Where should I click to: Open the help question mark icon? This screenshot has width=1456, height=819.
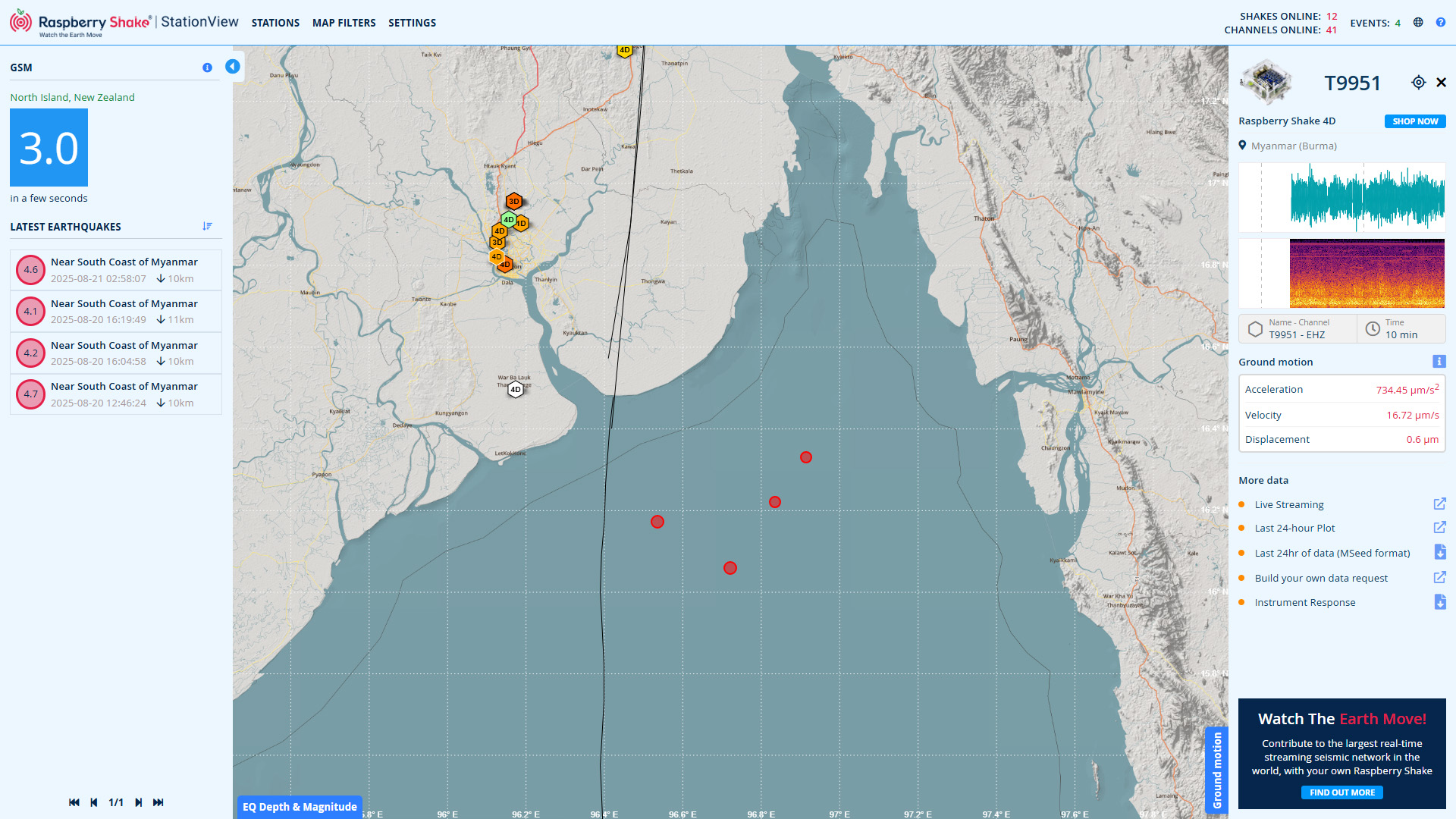click(1440, 23)
